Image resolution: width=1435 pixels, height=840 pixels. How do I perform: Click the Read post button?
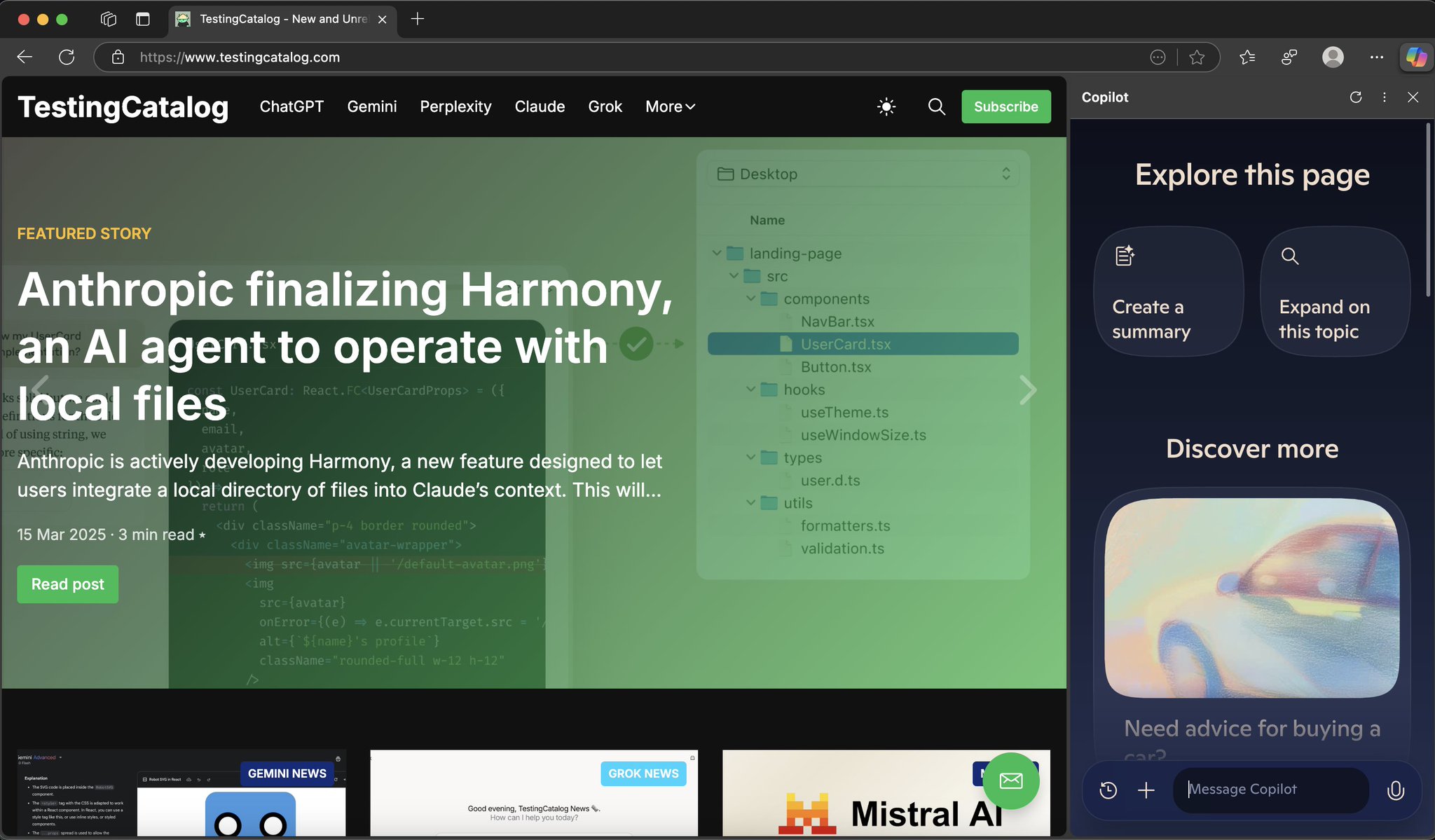click(68, 584)
